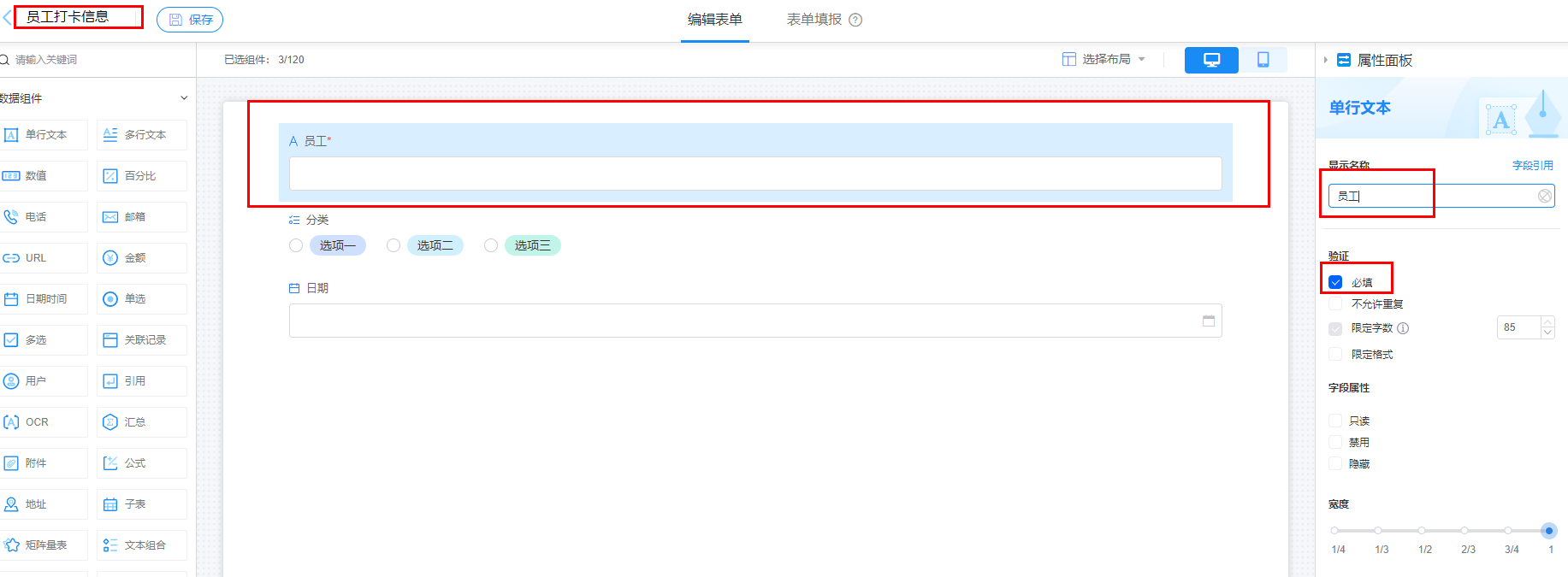The height and width of the screenshot is (577, 1568).
Task: Check the 隐藏 hidden option
Action: 1335,463
